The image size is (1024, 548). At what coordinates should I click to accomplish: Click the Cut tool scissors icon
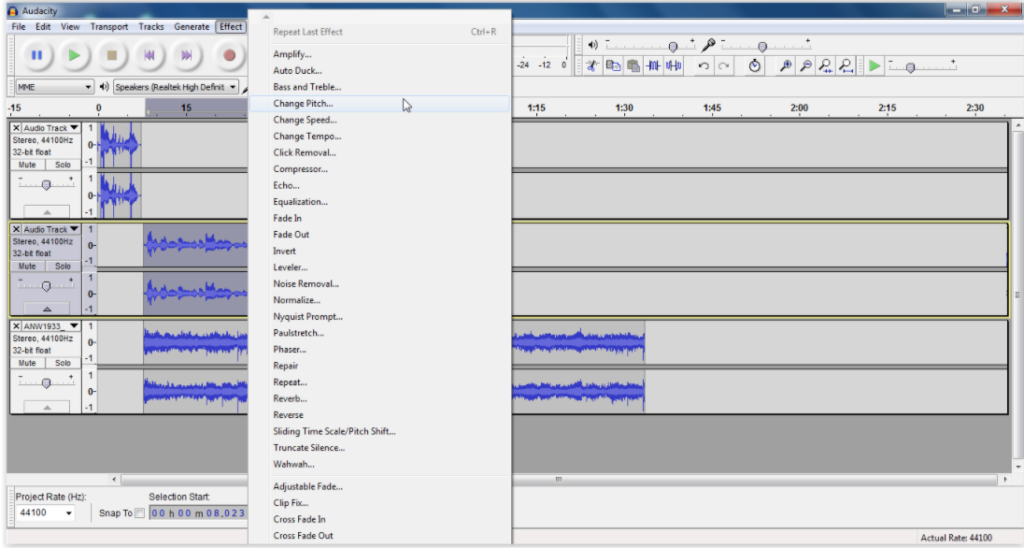593,65
